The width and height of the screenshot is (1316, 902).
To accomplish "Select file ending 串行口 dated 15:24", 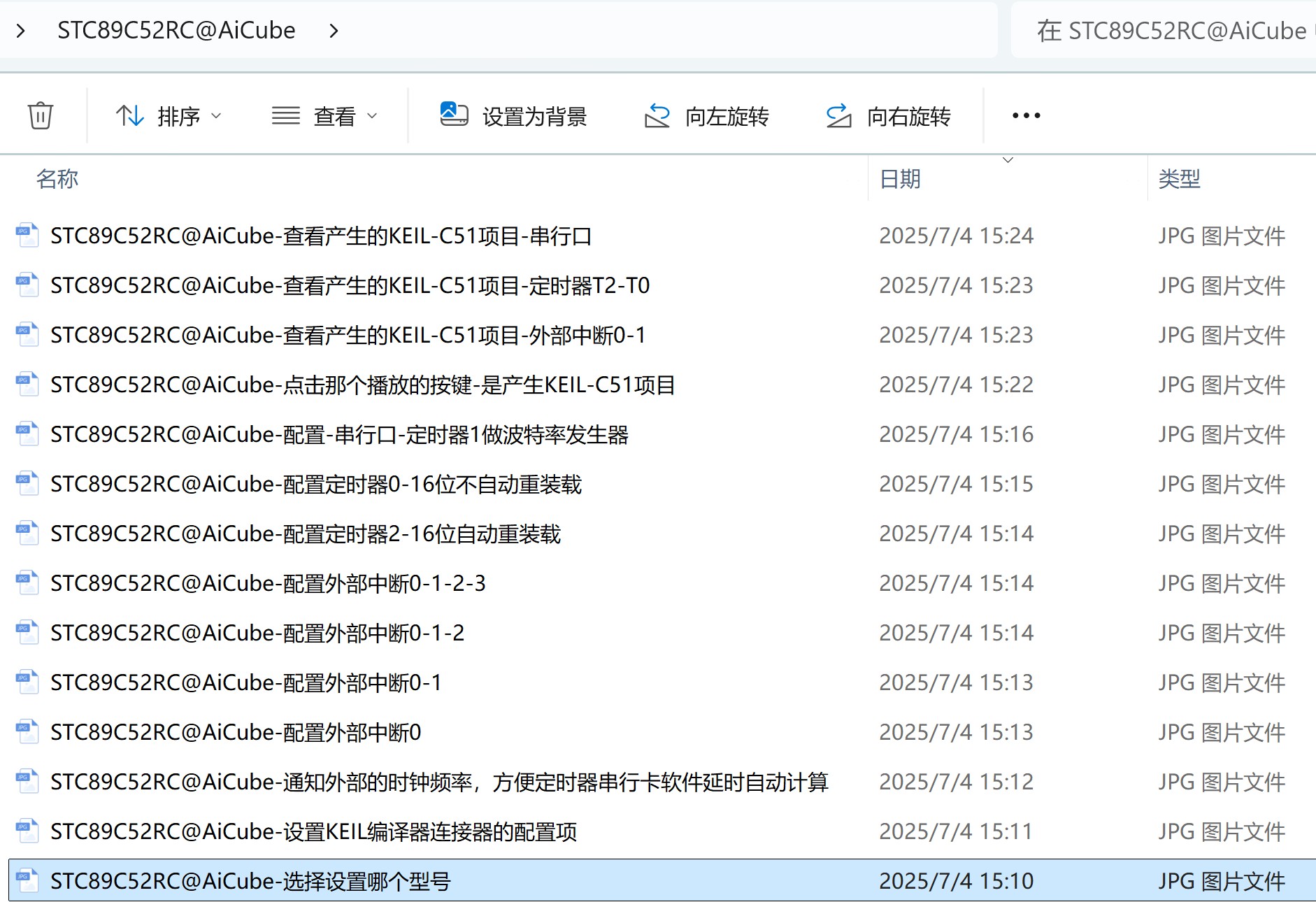I will point(321,236).
